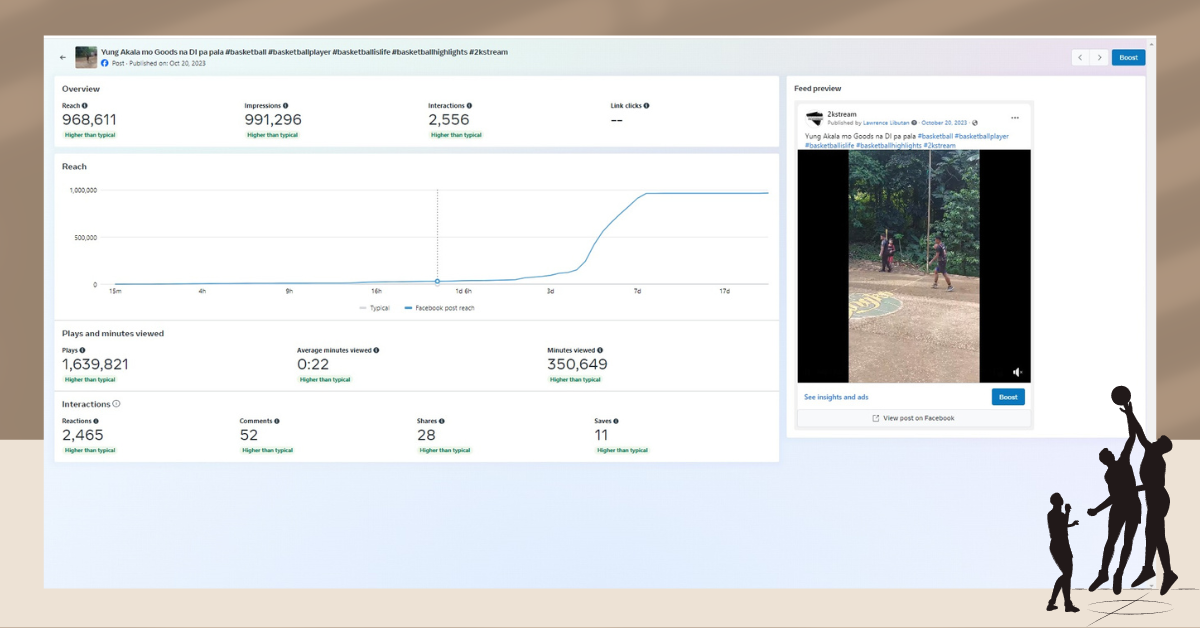Show info tooltip for Link clicks
This screenshot has height=628, width=1200.
pos(646,105)
